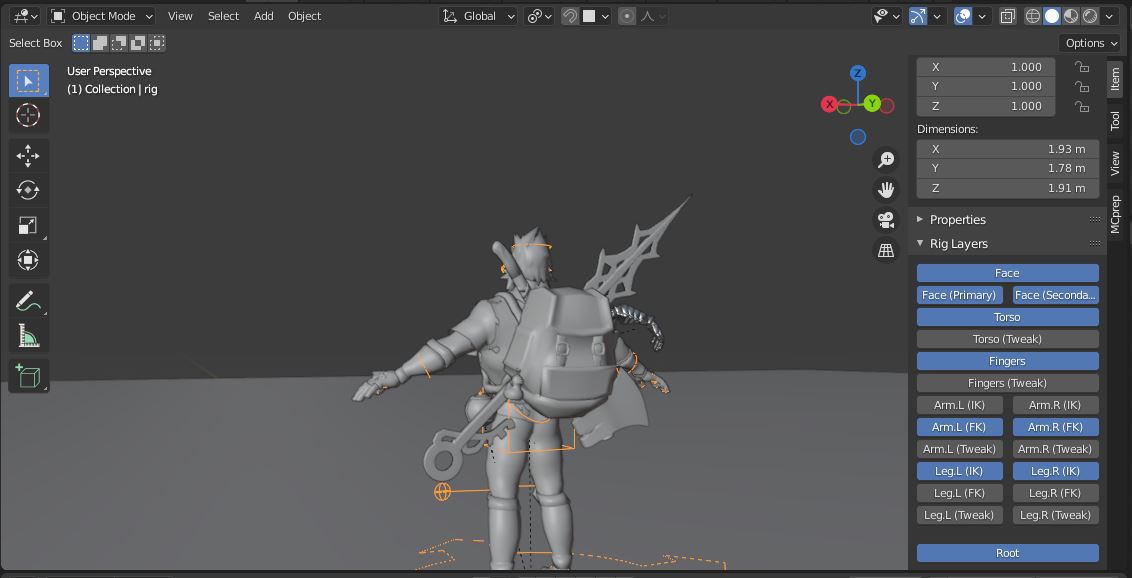
Task: Click the Face rig layer button
Action: pos(1007,273)
